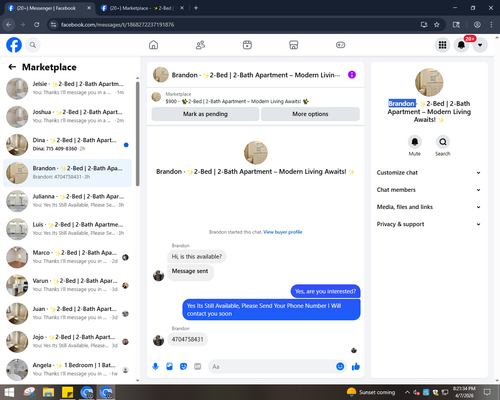Open the emoji picker in message box
500x400 pixels.
tap(340, 367)
